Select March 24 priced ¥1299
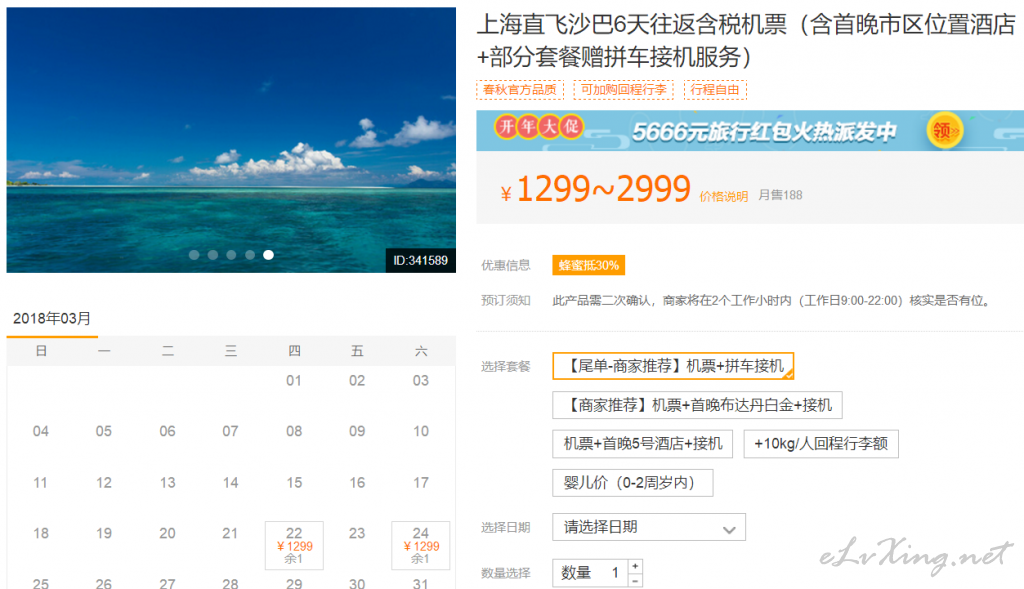Image resolution: width=1024 pixels, height=589 pixels. (x=421, y=545)
